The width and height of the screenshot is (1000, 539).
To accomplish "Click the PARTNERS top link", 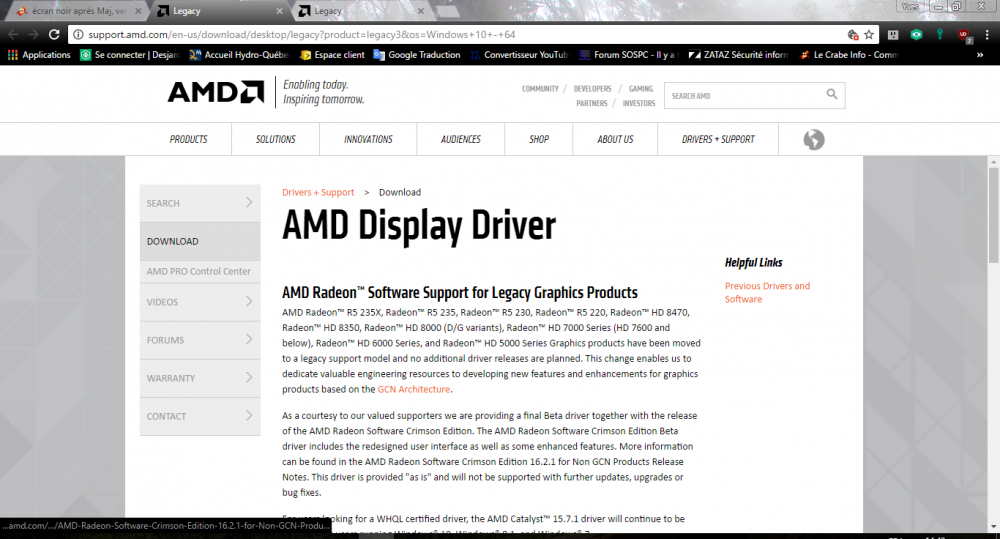I will tap(592, 103).
